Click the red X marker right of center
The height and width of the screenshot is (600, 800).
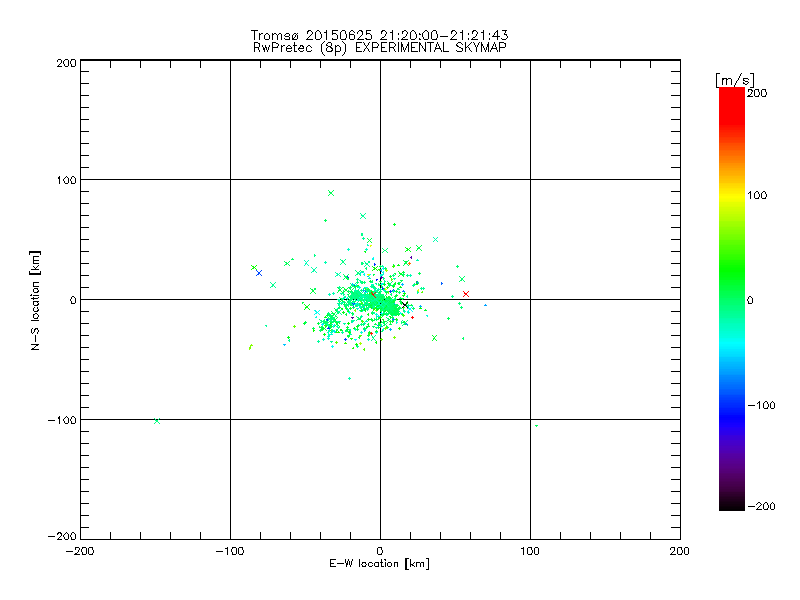coord(466,294)
